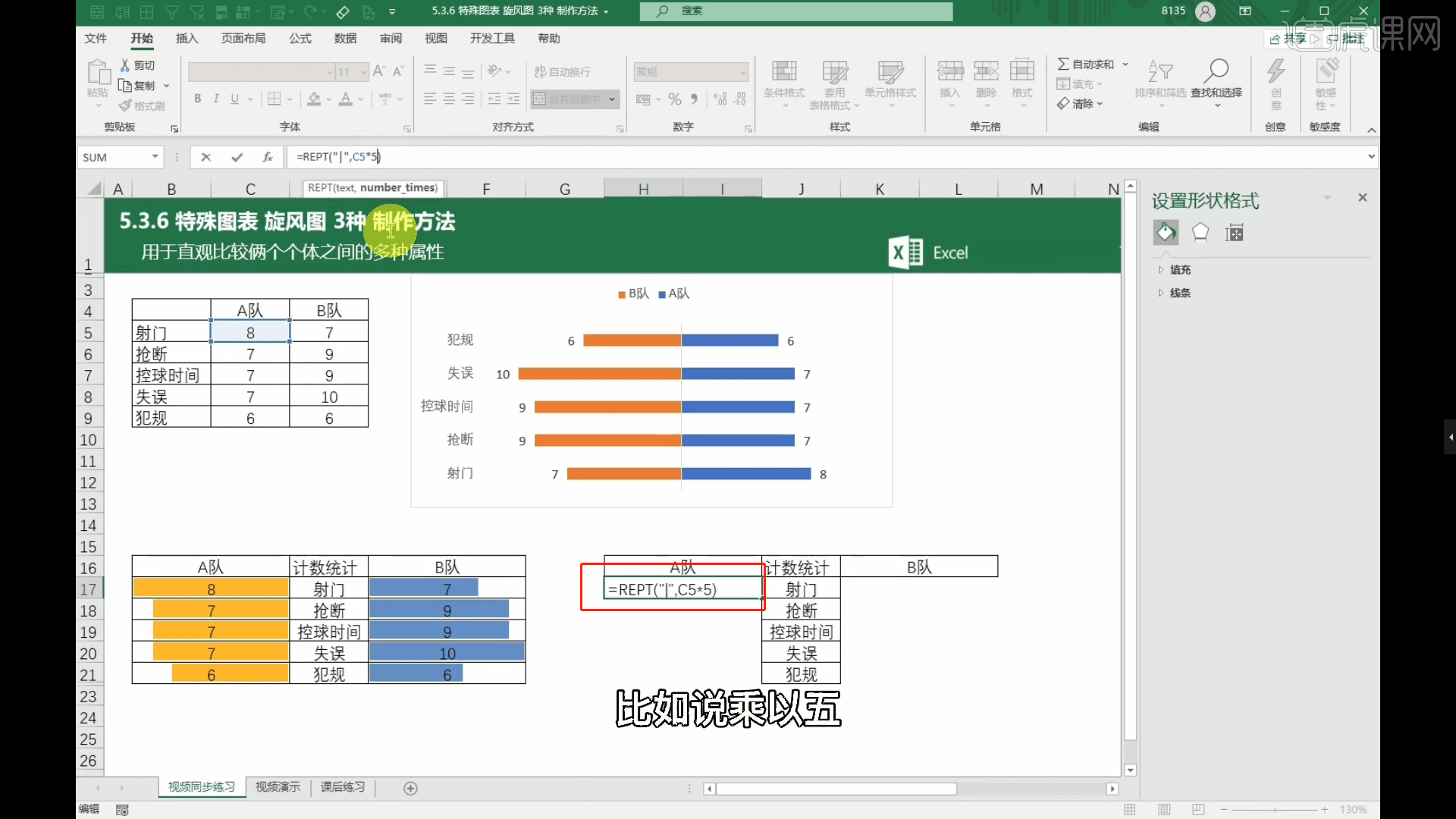Switch to Page Break Preview in status bar
The height and width of the screenshot is (819, 1456).
tap(1198, 810)
